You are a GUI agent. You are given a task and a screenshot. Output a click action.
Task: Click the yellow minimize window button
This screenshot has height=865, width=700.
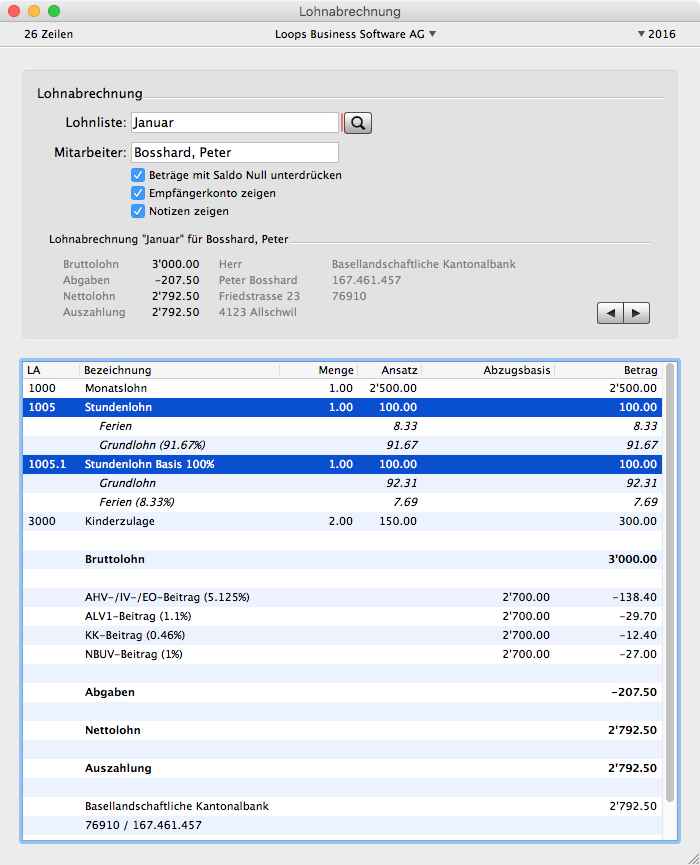34,11
